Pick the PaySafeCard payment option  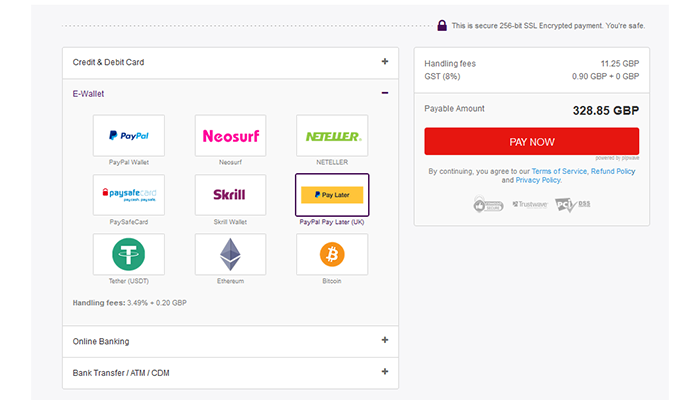pos(129,194)
